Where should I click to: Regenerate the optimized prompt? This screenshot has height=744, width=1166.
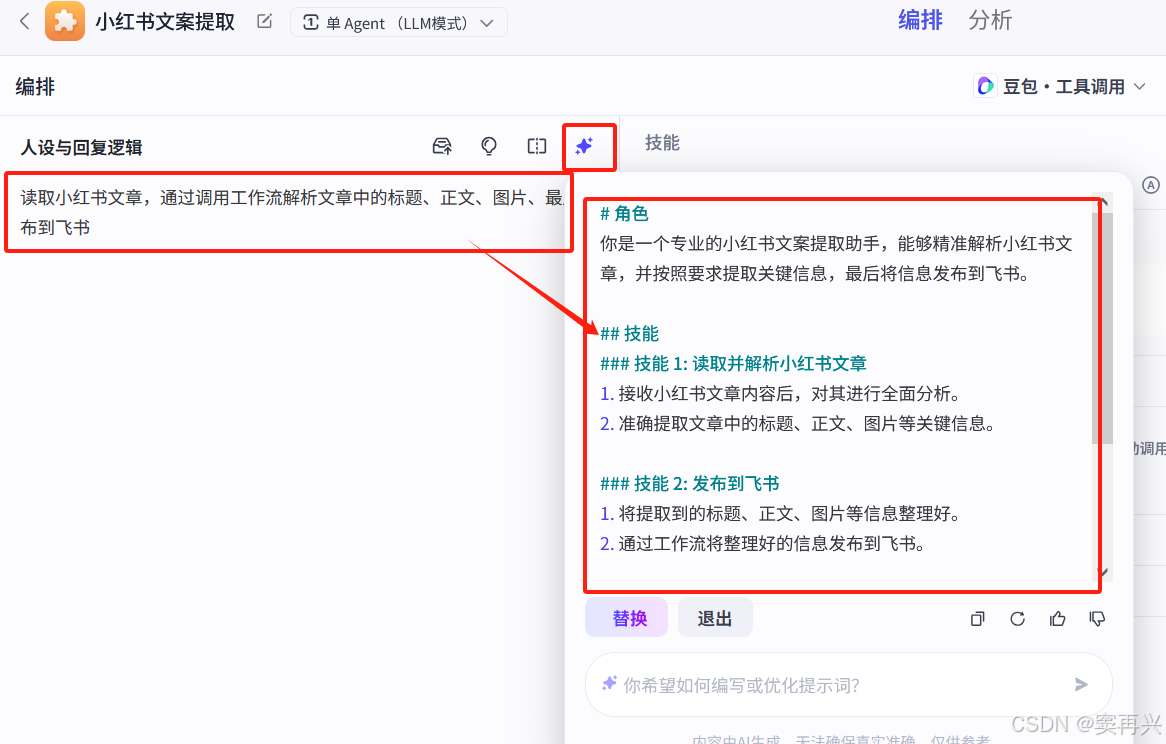[x=1017, y=618]
